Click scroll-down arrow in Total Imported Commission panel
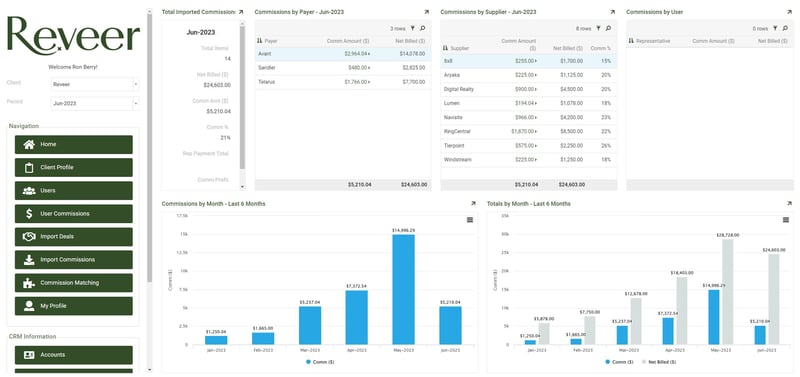 coord(242,187)
